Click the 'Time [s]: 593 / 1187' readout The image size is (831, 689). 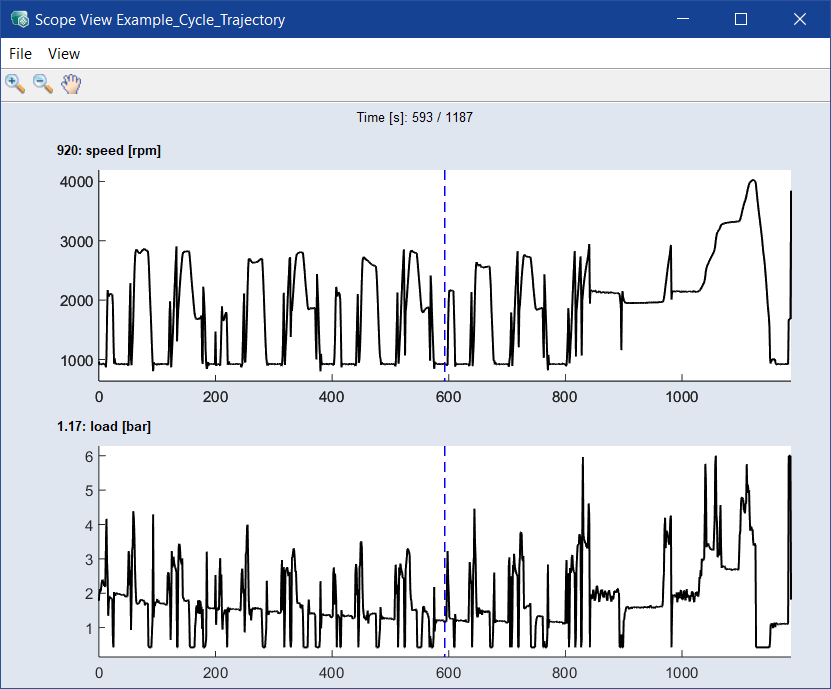pos(414,118)
